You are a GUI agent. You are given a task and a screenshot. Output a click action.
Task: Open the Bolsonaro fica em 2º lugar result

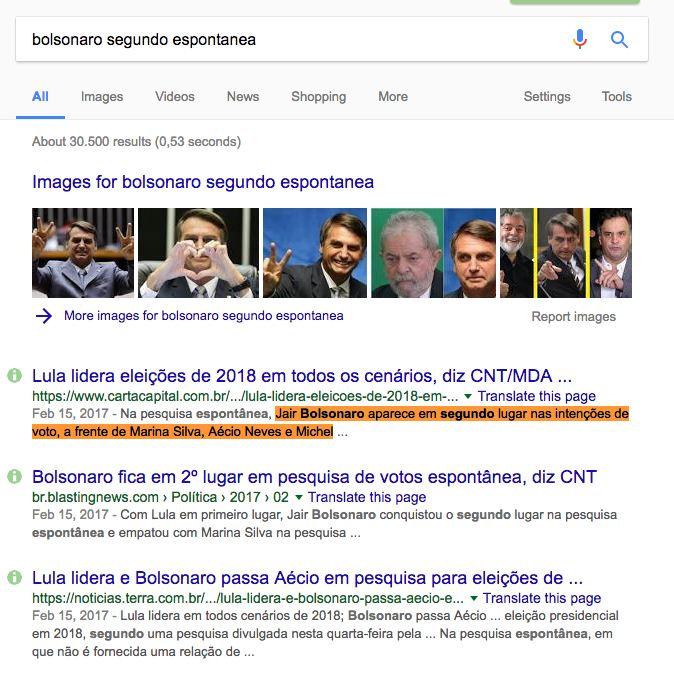pyautogui.click(x=314, y=477)
